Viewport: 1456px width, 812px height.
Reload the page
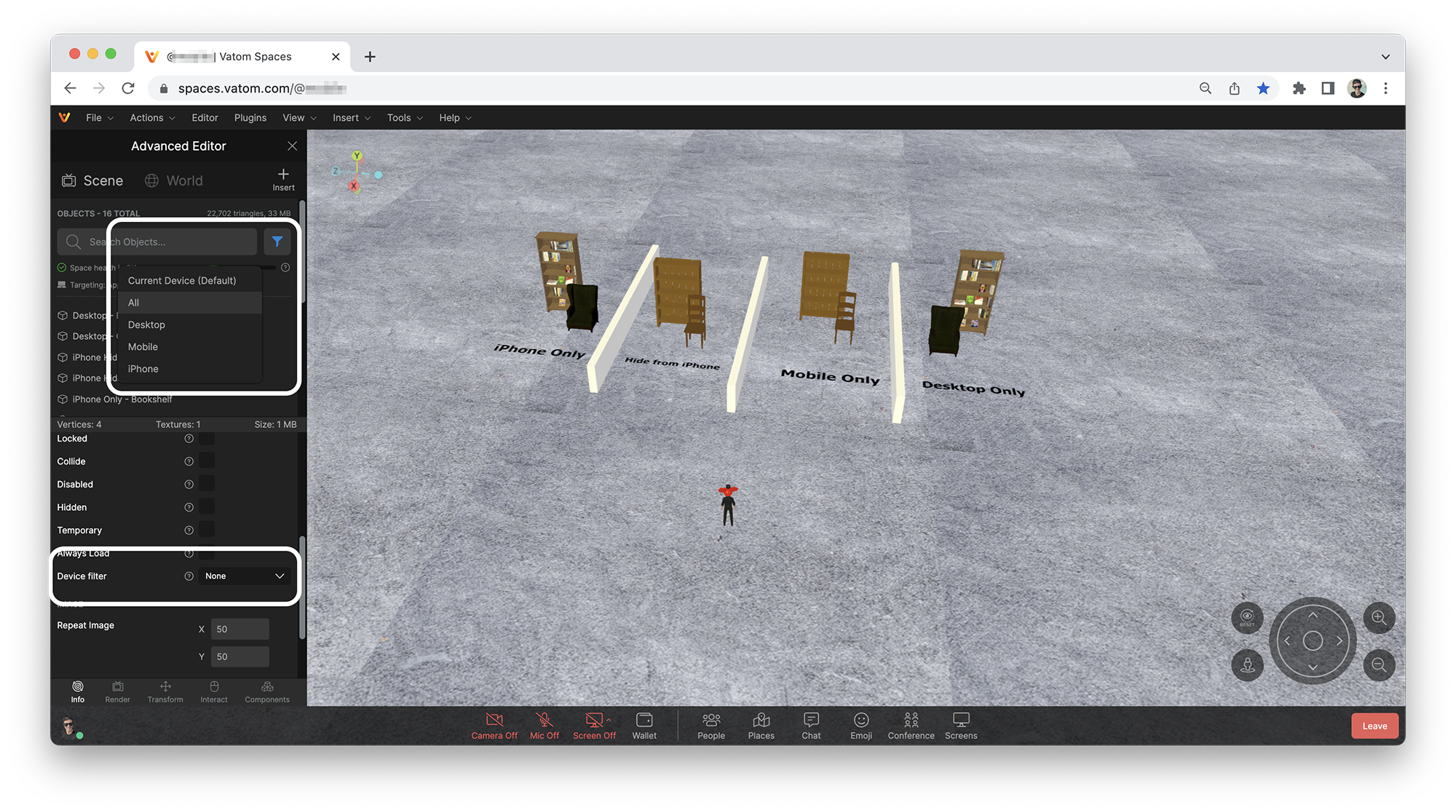pos(128,88)
